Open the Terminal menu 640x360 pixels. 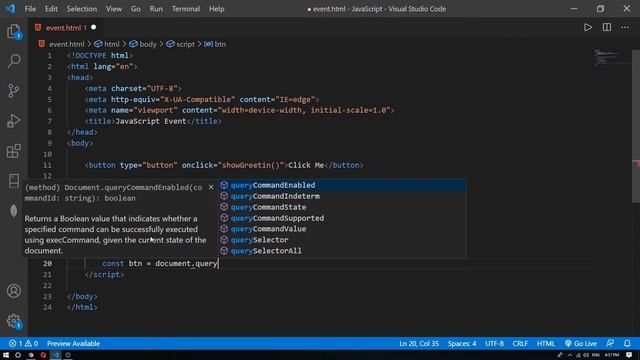point(186,9)
